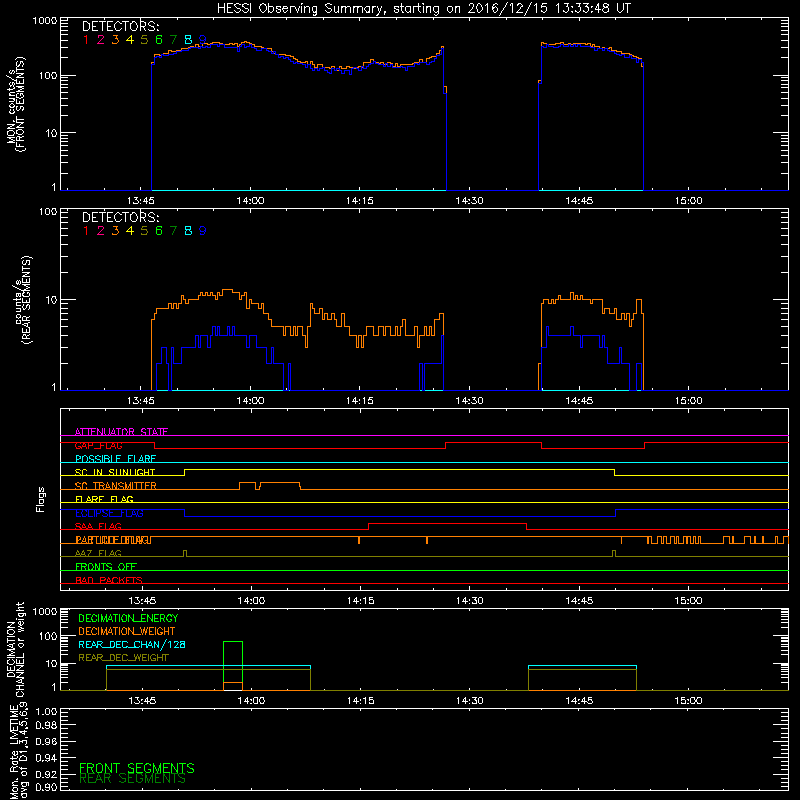Image resolution: width=800 pixels, height=800 pixels.
Task: Click orange detector number 3 in front segments legend
Action: (115, 40)
